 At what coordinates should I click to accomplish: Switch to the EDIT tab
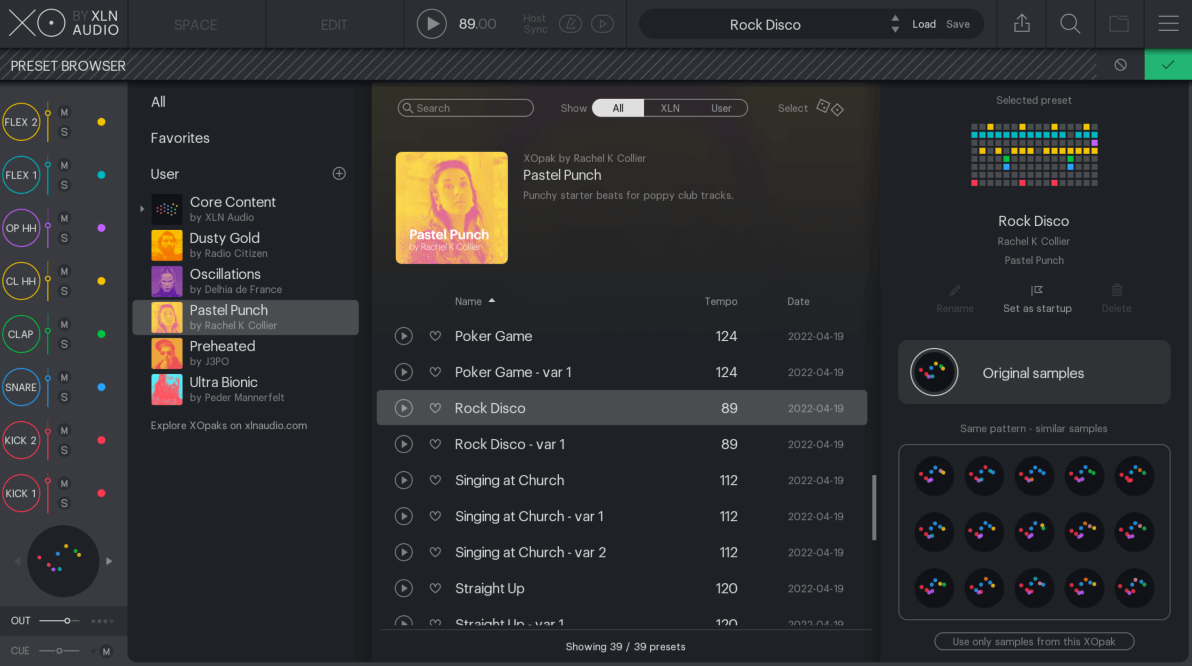point(334,25)
